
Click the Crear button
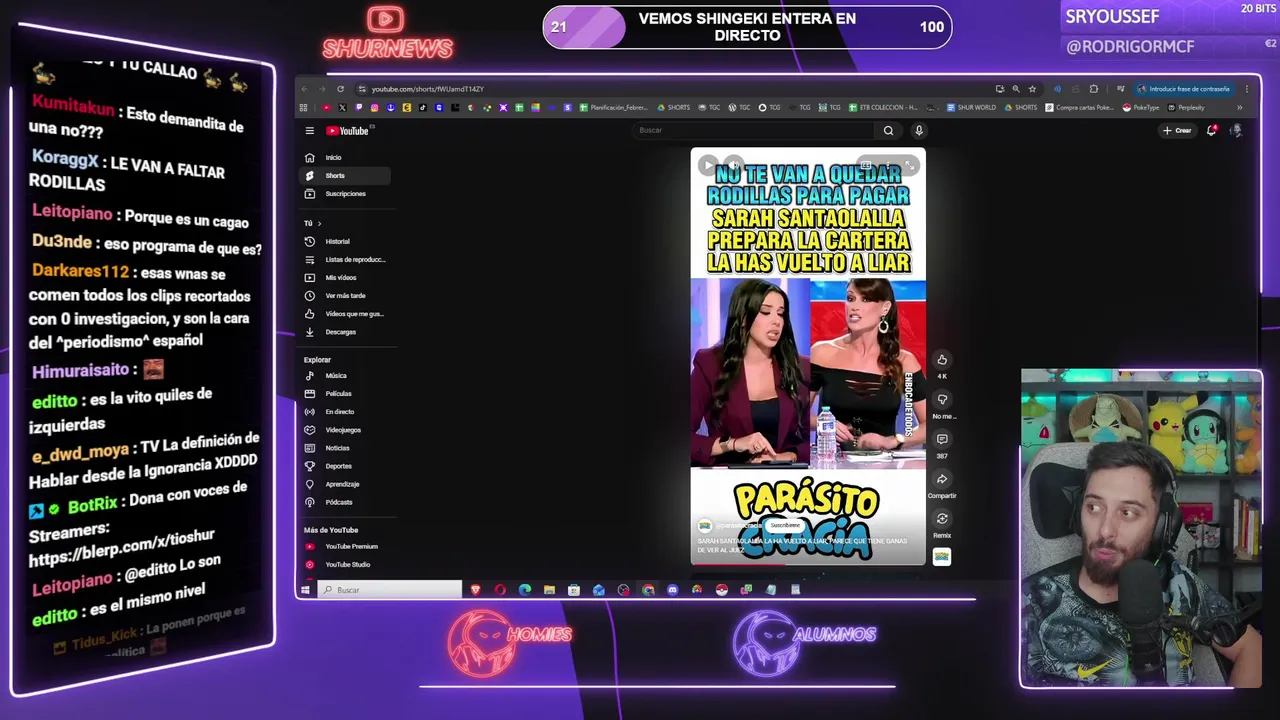click(1177, 130)
